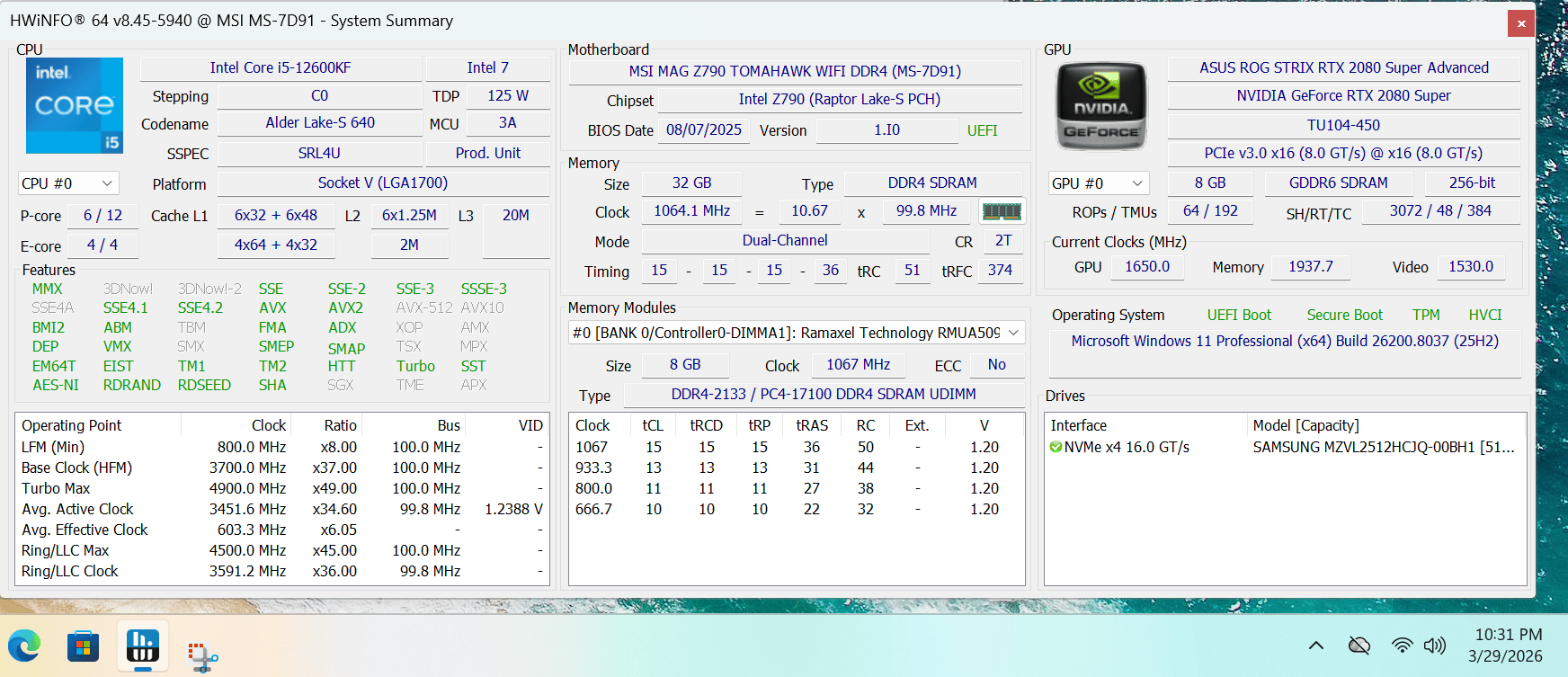The width and height of the screenshot is (1568, 677).
Task: Select the 933.3 clock timing row
Action: coord(797,468)
